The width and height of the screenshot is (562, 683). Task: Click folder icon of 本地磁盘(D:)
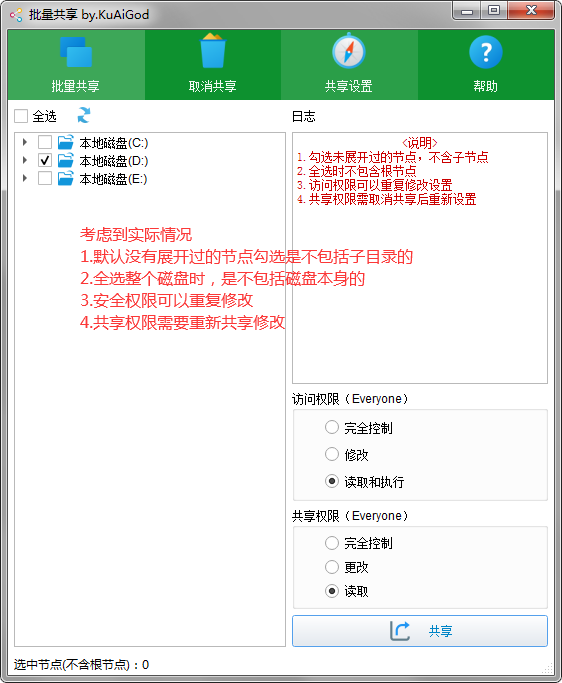pyautogui.click(x=66, y=160)
